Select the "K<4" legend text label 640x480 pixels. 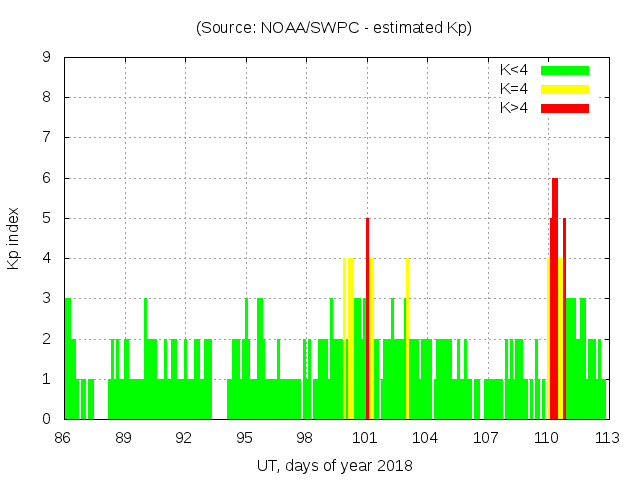(x=514, y=70)
